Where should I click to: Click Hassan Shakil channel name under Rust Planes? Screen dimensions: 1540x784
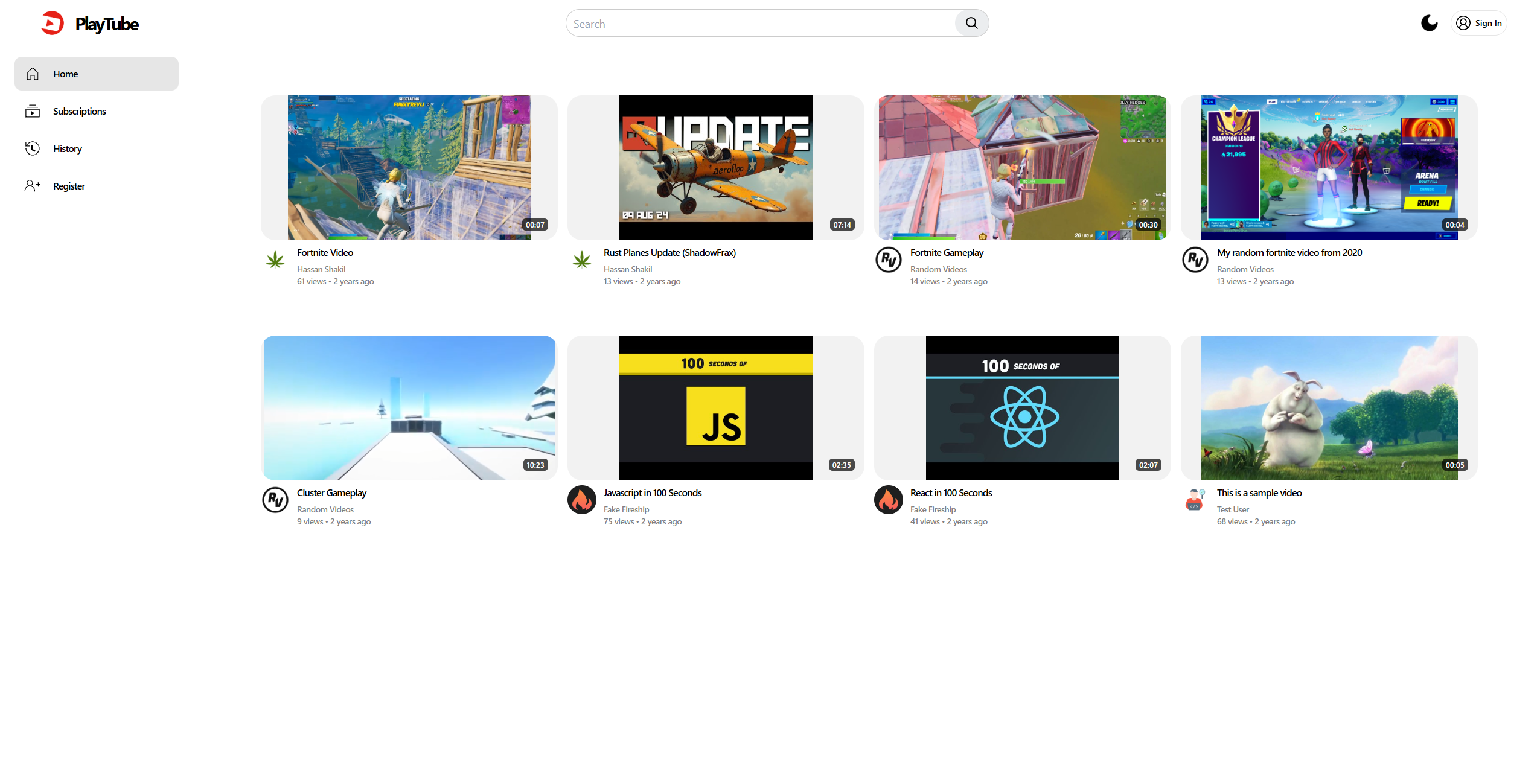coord(628,269)
